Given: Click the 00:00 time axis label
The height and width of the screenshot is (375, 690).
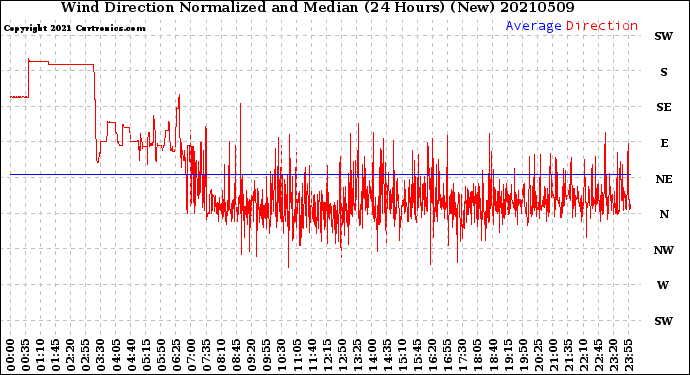Looking at the screenshot, I should point(11,355).
